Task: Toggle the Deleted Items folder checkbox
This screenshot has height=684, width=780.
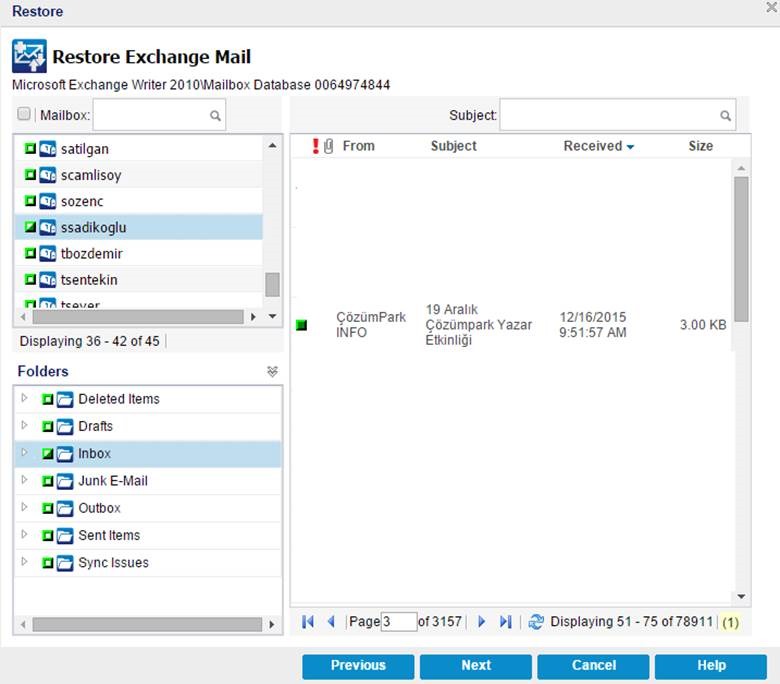Action: click(x=48, y=399)
